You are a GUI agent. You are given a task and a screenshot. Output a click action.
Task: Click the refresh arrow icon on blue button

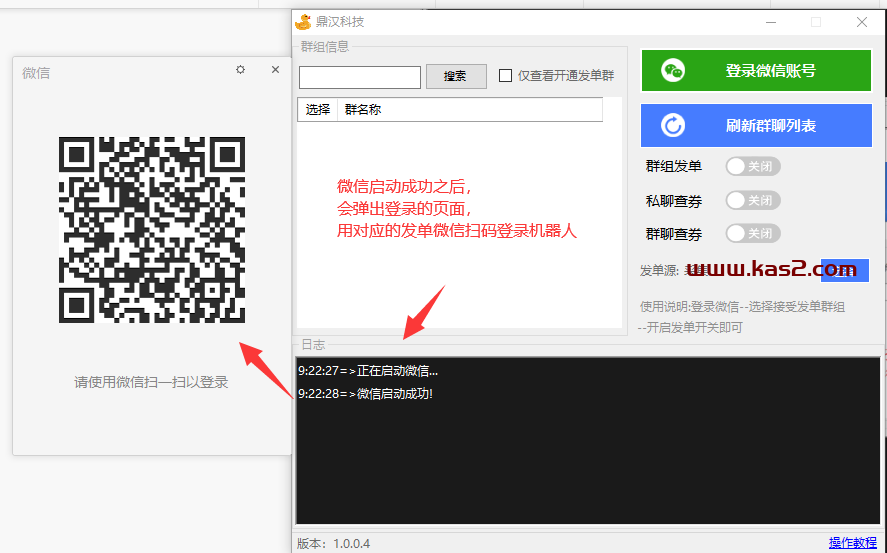673,126
